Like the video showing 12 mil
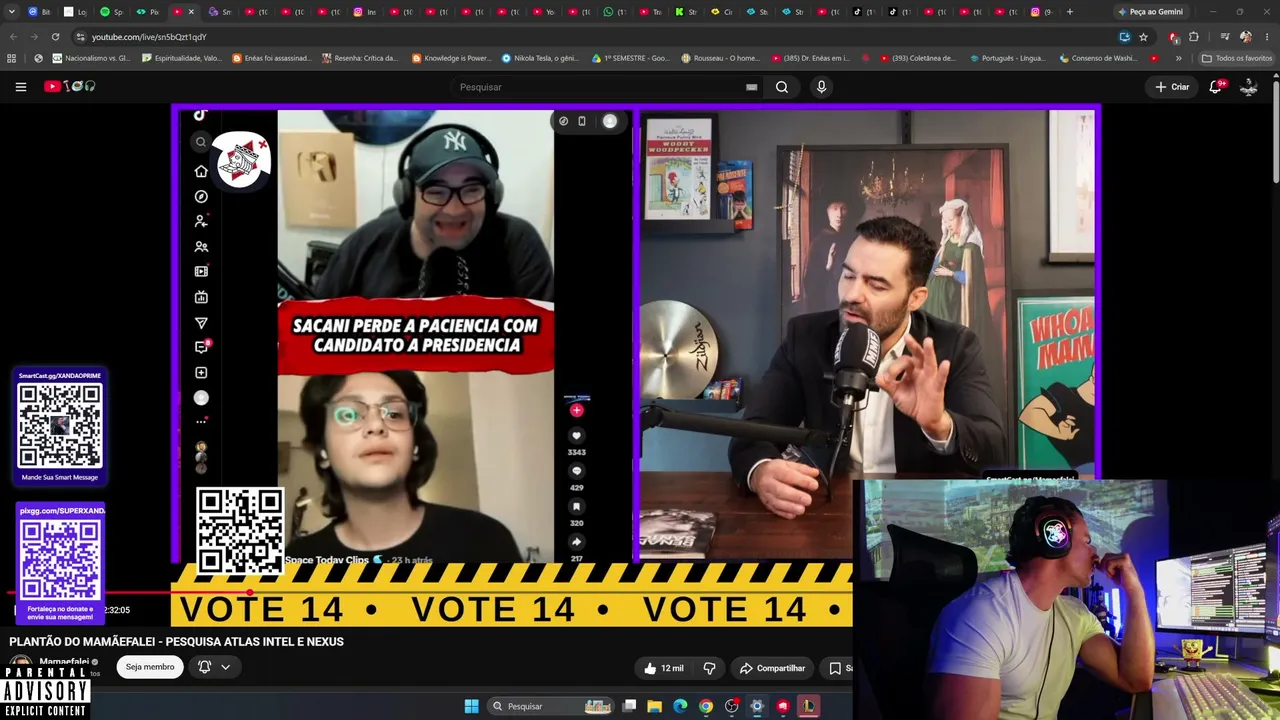 [664, 668]
